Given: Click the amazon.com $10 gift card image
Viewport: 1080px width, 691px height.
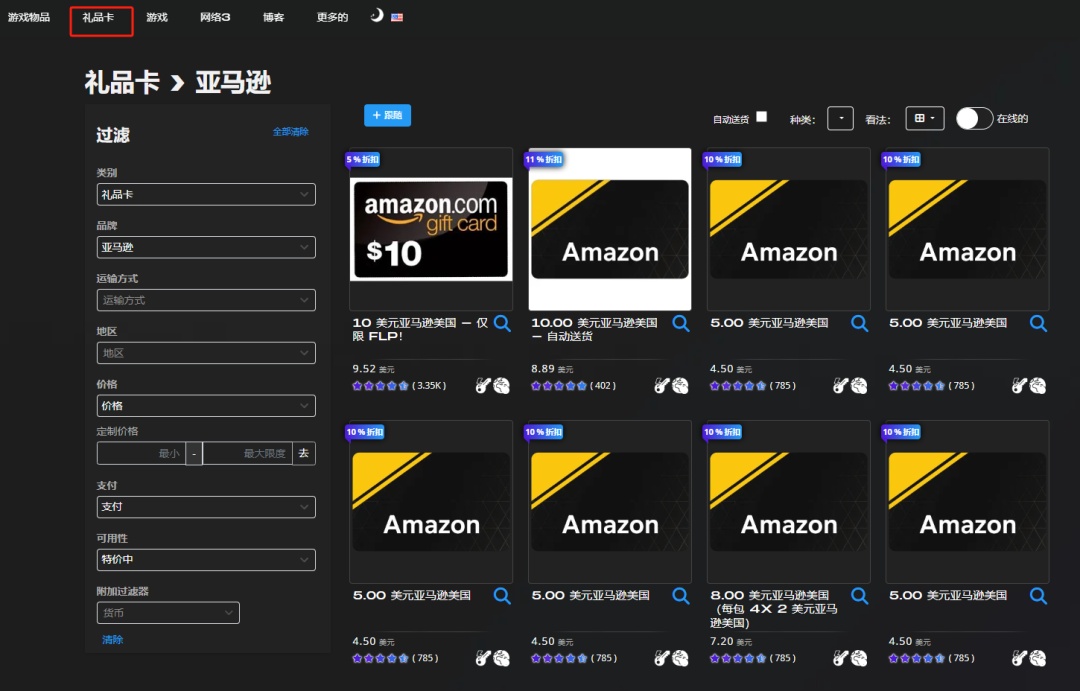Looking at the screenshot, I should click(x=431, y=229).
